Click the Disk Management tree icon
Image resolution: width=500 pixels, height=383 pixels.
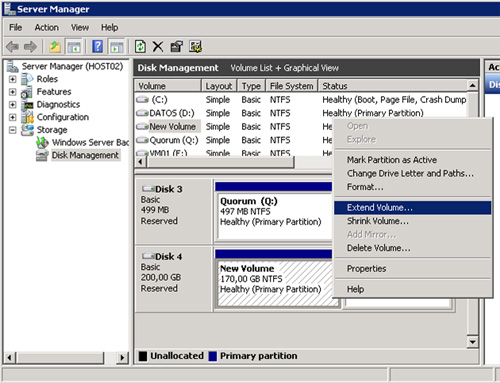pos(42,155)
